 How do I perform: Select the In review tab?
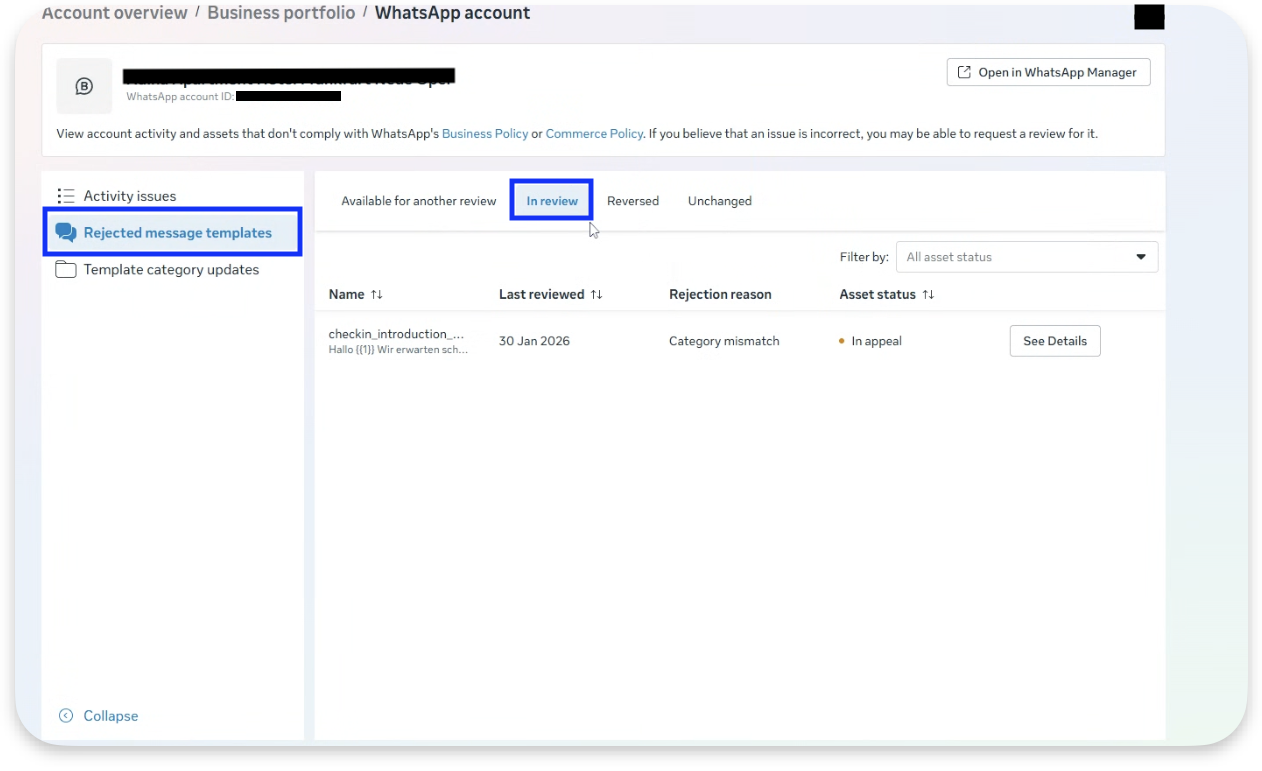[x=552, y=201]
